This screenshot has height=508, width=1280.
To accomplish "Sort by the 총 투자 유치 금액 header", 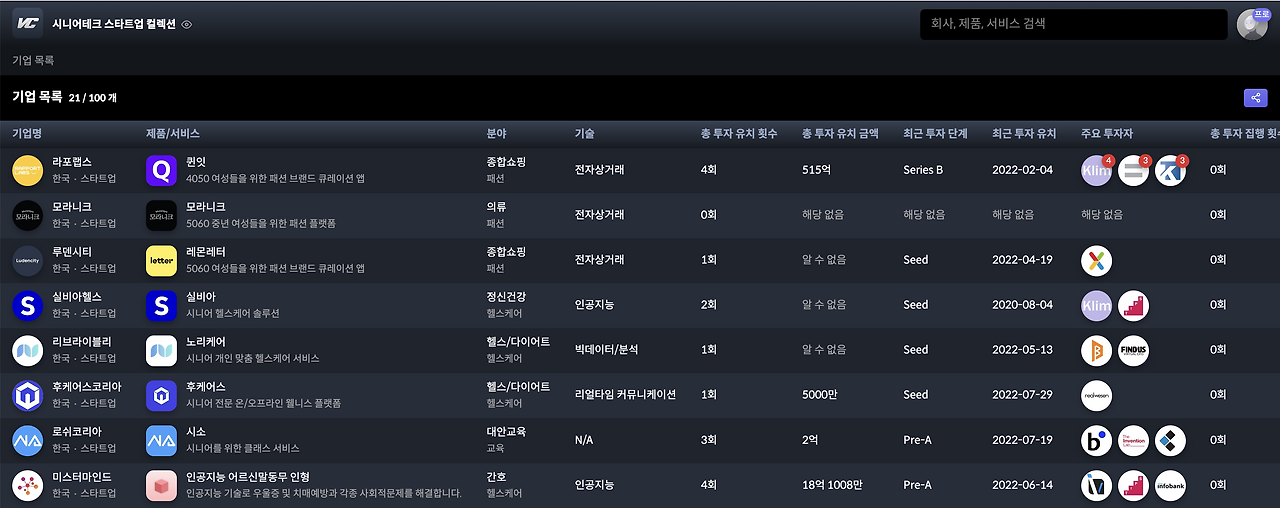I will tap(840, 133).
